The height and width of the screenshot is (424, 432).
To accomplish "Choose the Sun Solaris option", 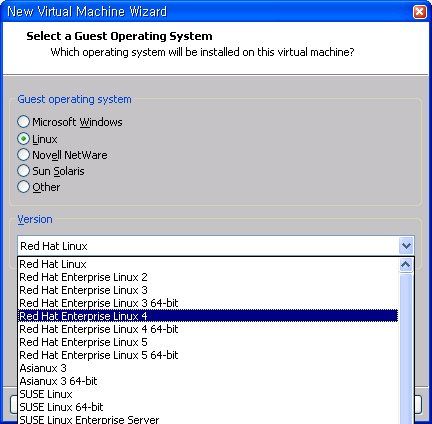I will point(23,171).
